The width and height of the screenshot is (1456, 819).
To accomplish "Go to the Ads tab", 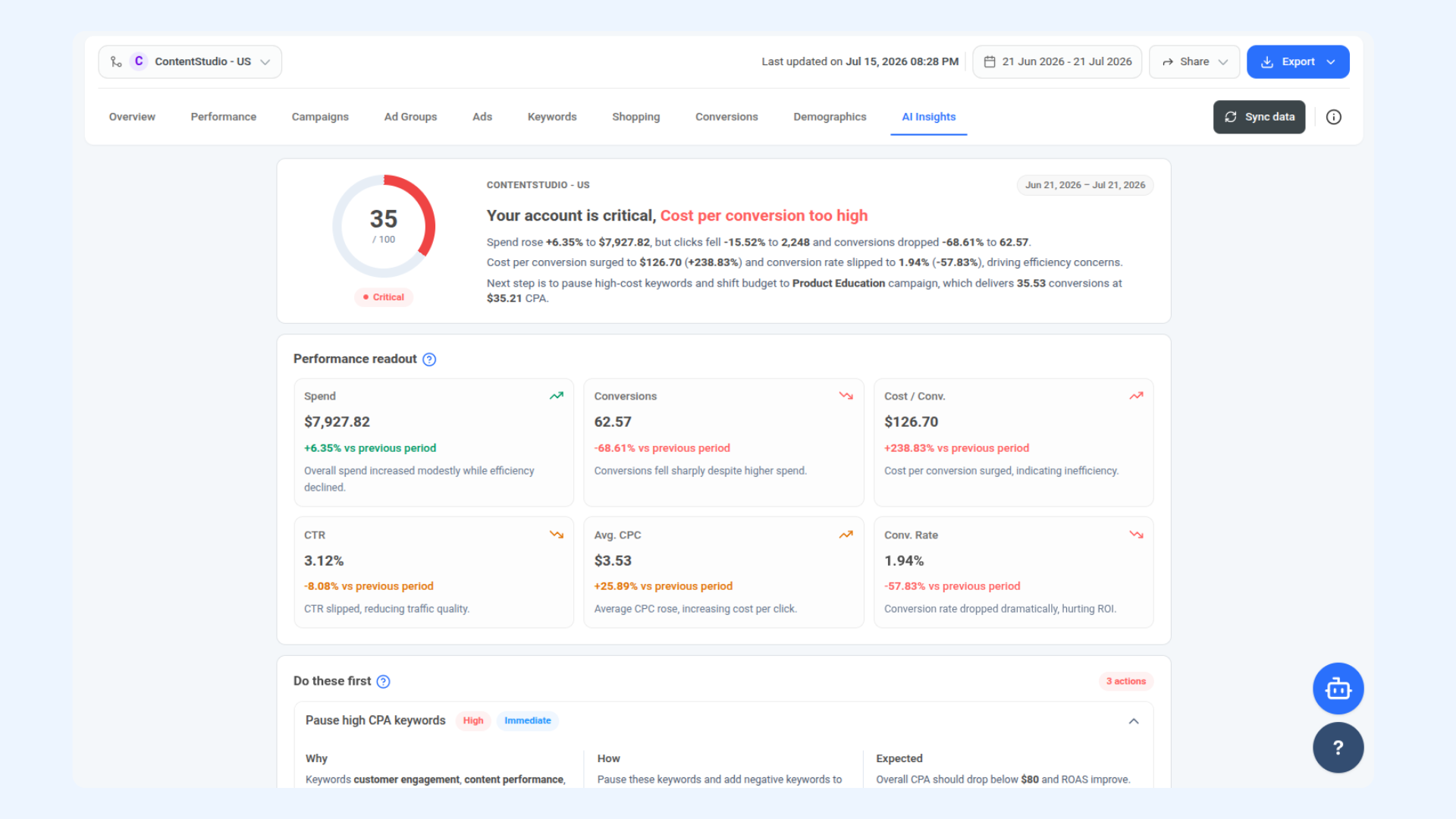I will (482, 117).
